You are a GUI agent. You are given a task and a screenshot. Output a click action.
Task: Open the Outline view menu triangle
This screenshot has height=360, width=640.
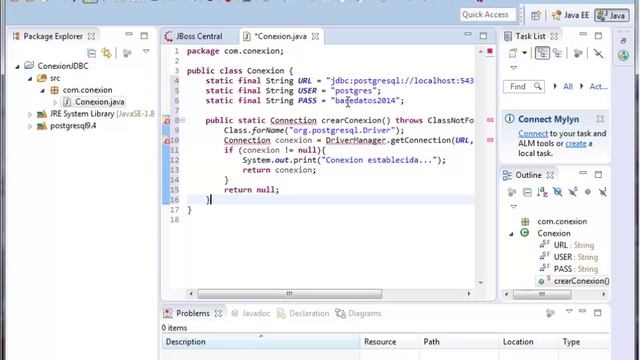[513, 207]
